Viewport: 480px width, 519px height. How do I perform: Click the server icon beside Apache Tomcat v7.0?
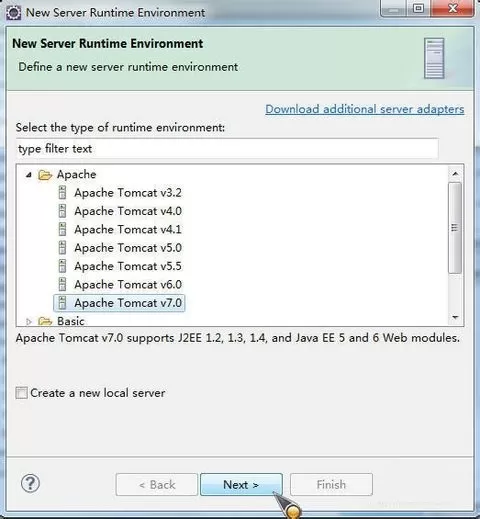(62, 303)
